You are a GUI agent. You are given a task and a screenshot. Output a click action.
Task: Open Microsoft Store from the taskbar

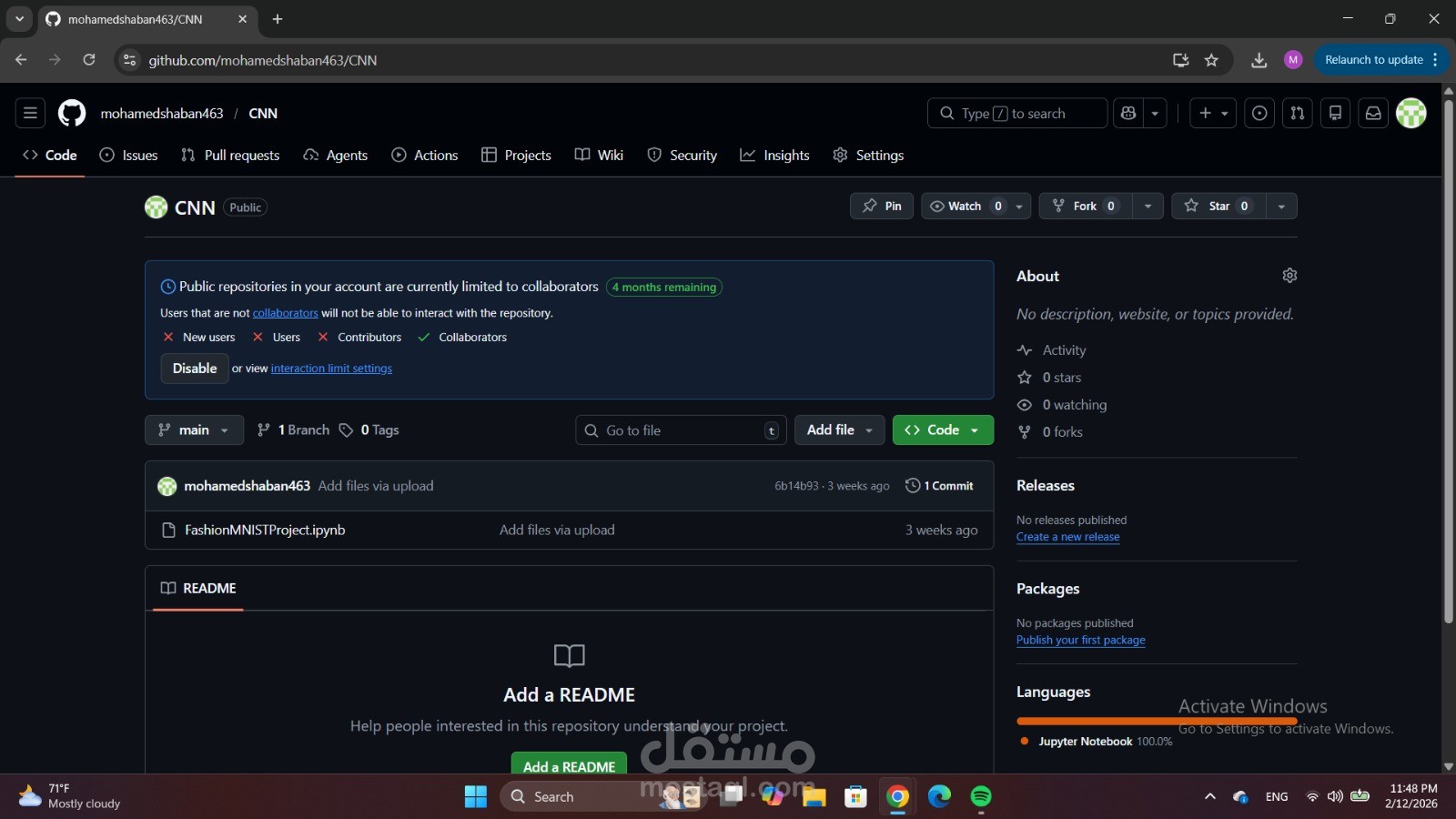(855, 796)
